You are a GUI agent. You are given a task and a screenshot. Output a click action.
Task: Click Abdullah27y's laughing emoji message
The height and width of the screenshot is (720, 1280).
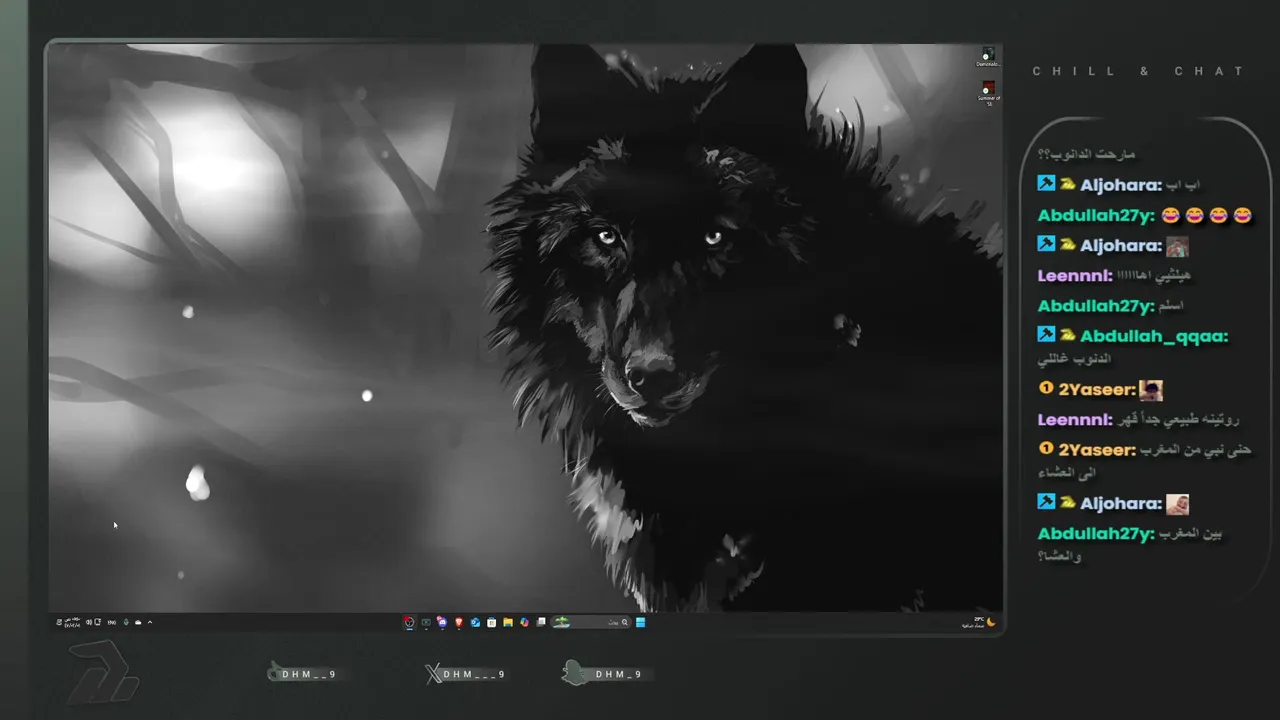point(1207,215)
